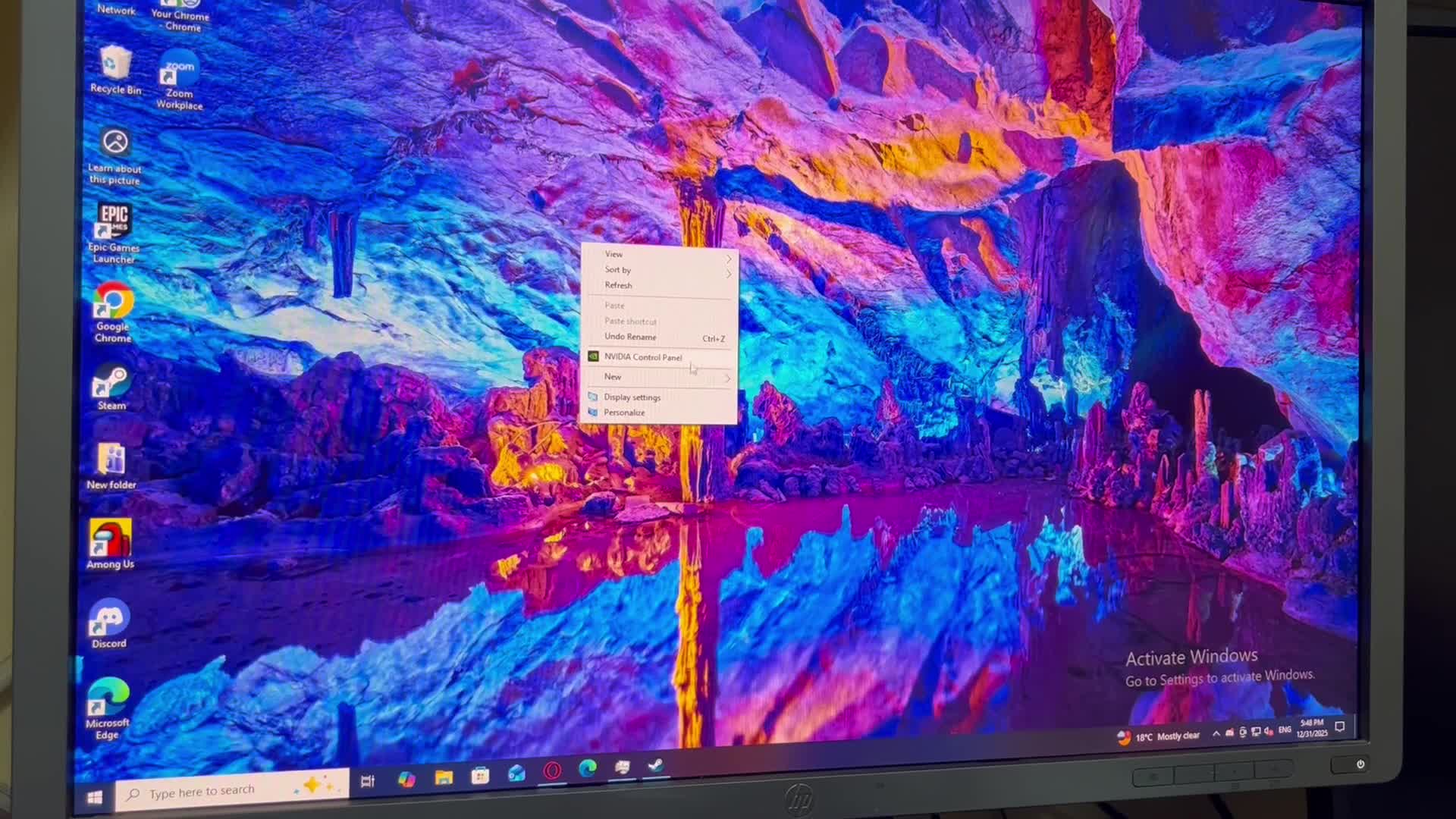
Task: Select the Discord desktop shortcut
Action: click(x=108, y=625)
